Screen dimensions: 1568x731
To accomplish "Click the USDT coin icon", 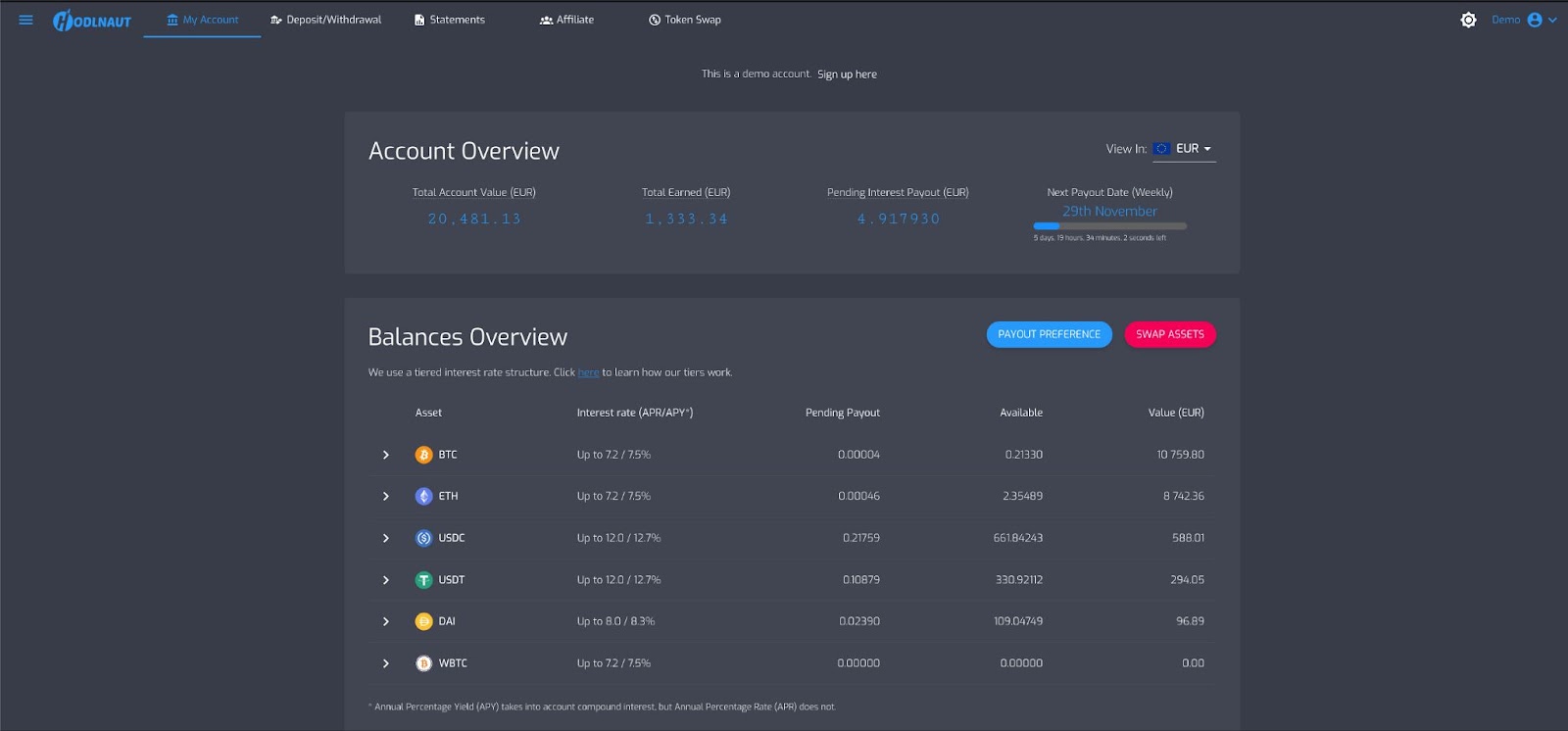I will (423, 580).
